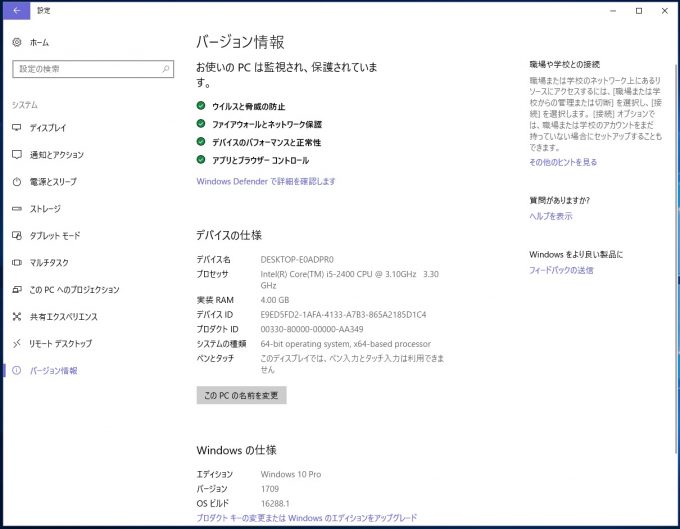
Task: Open ヘルプを表示 link
Action: [x=551, y=216]
